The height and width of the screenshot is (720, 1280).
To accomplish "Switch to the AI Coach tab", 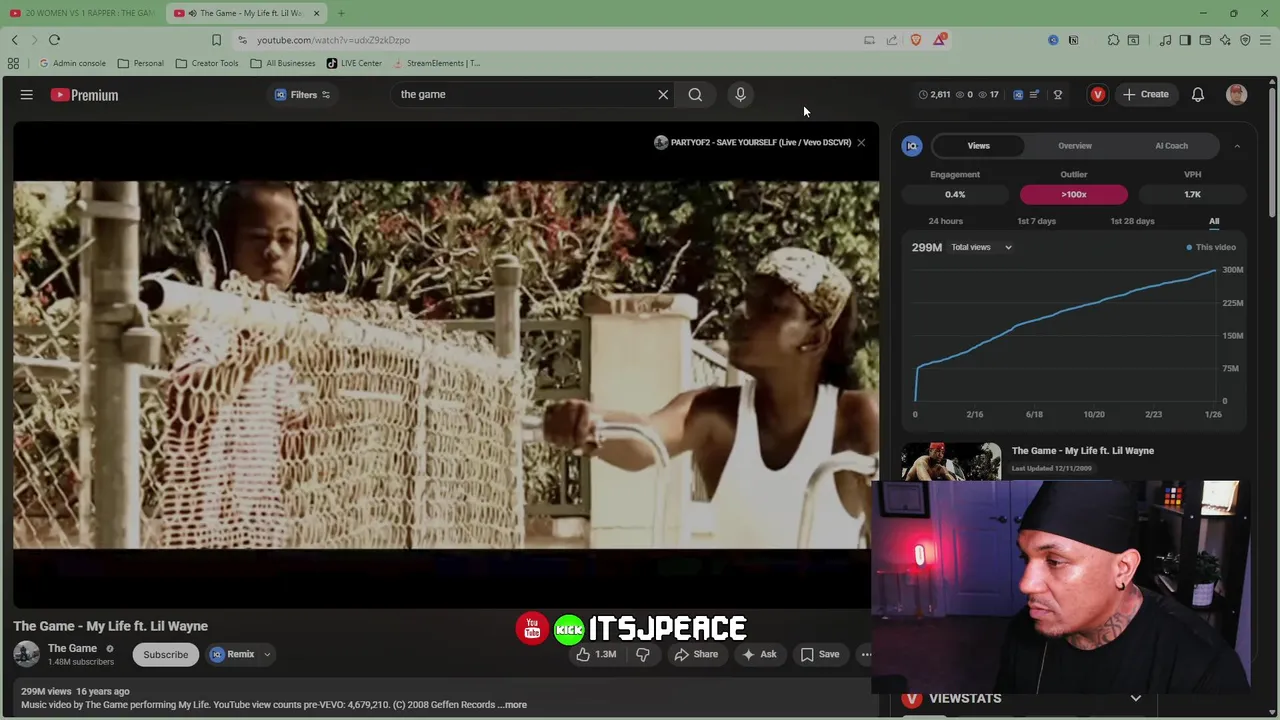I will click(x=1171, y=146).
